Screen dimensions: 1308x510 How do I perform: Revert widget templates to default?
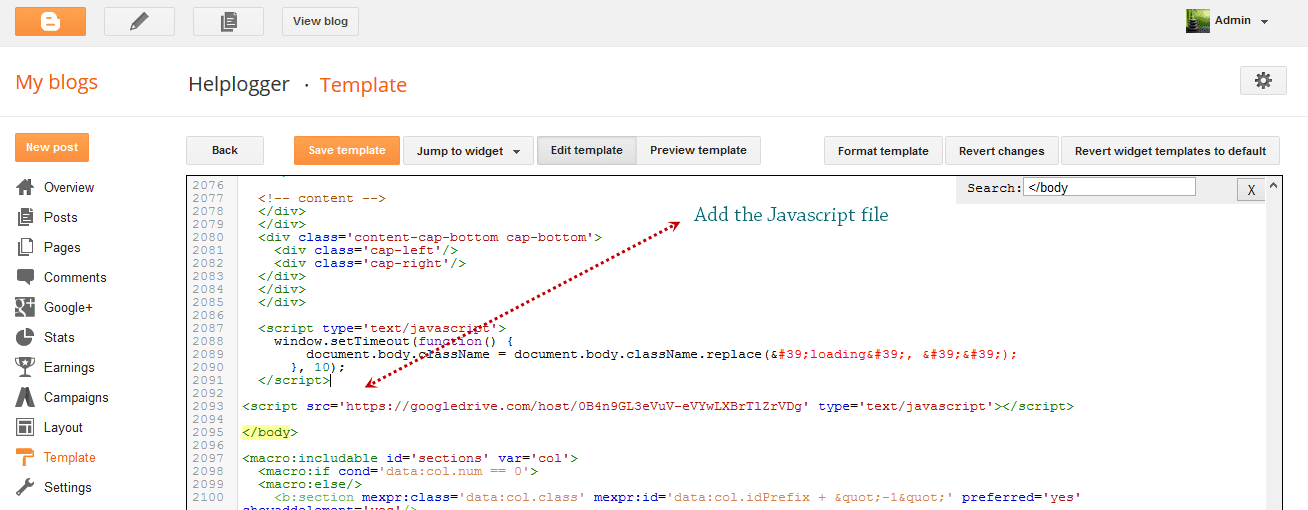(x=1170, y=151)
